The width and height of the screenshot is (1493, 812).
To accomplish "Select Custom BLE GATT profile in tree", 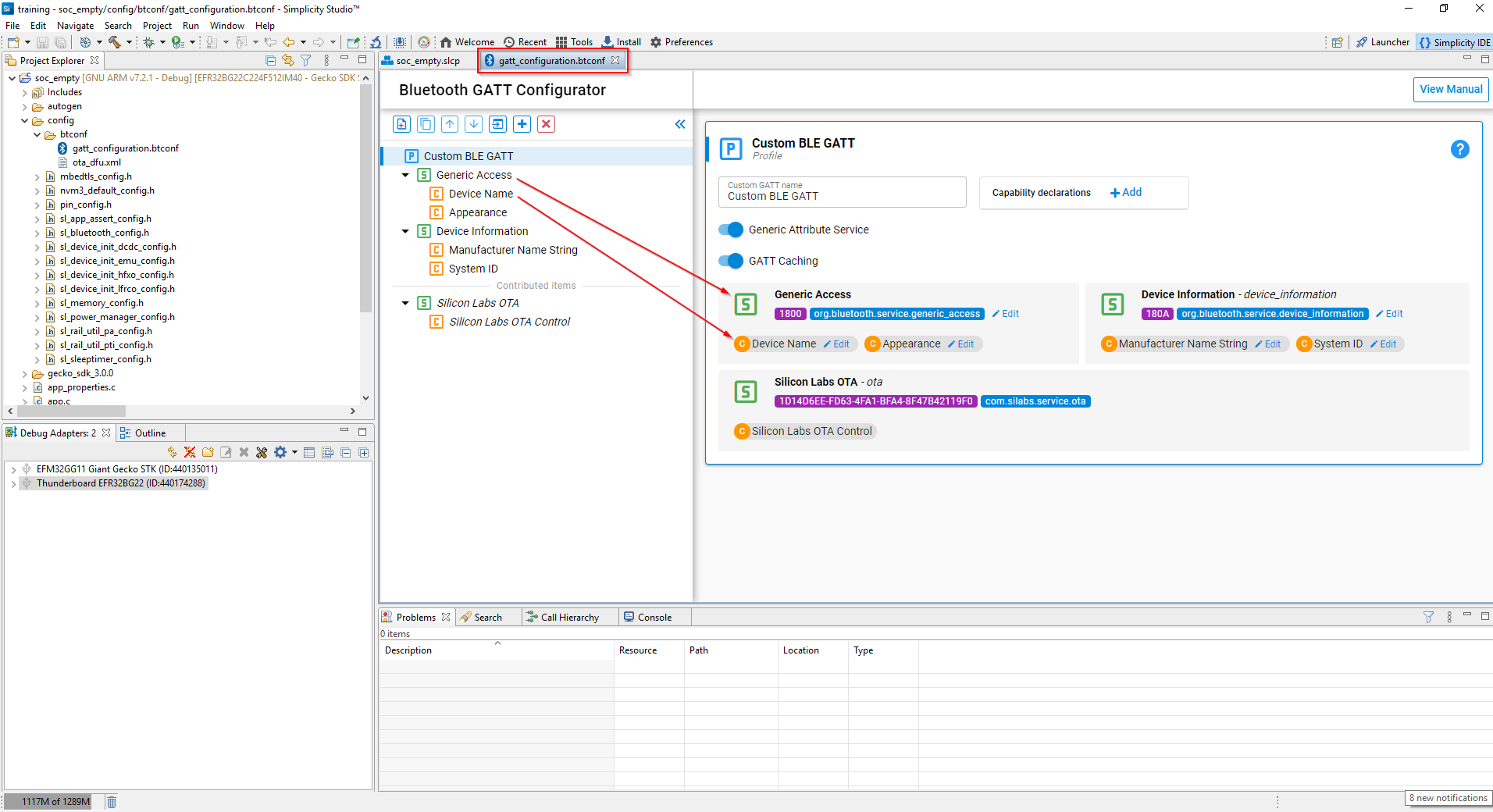I will coord(468,156).
